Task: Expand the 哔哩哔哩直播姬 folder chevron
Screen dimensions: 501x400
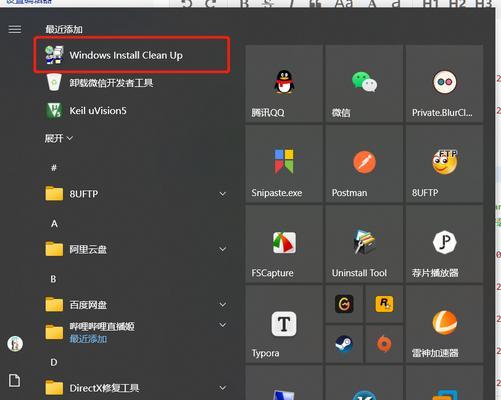Action: click(223, 325)
